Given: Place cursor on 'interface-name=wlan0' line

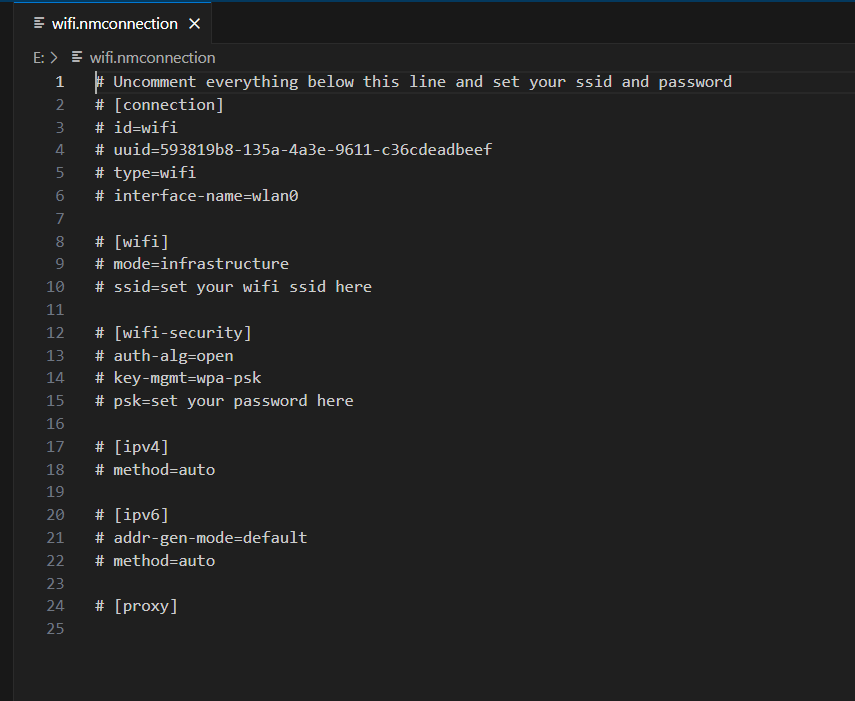Looking at the screenshot, I should (x=205, y=196).
